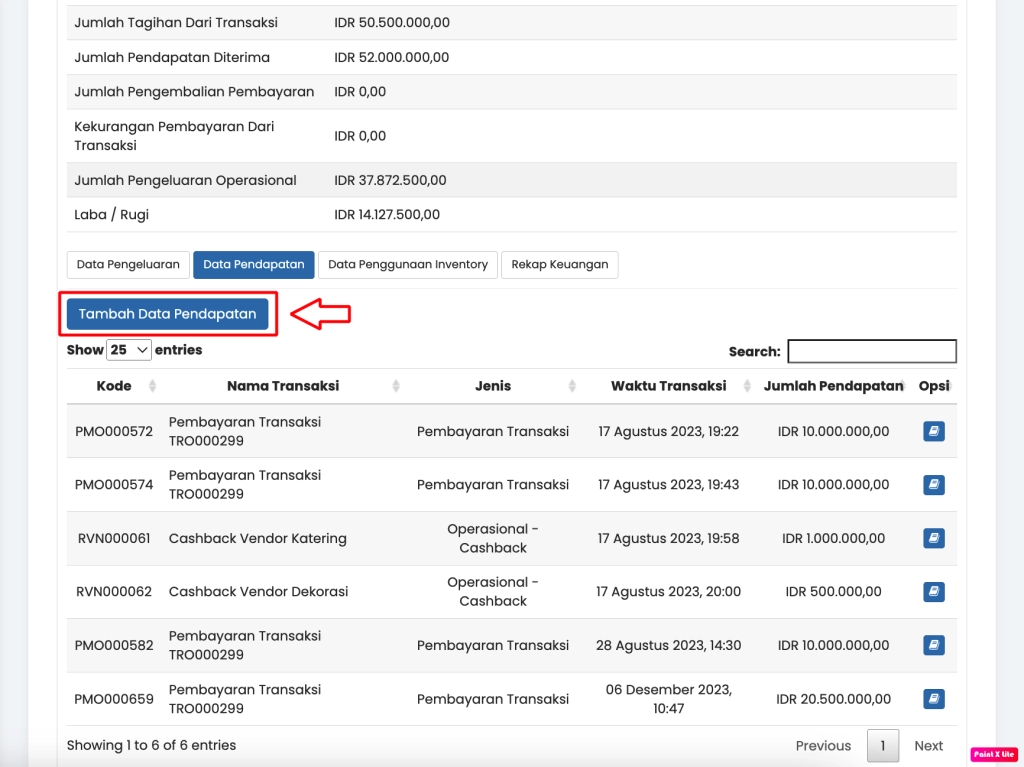
Task: Click book icon for Cashback Vendor Katering
Action: point(934,538)
